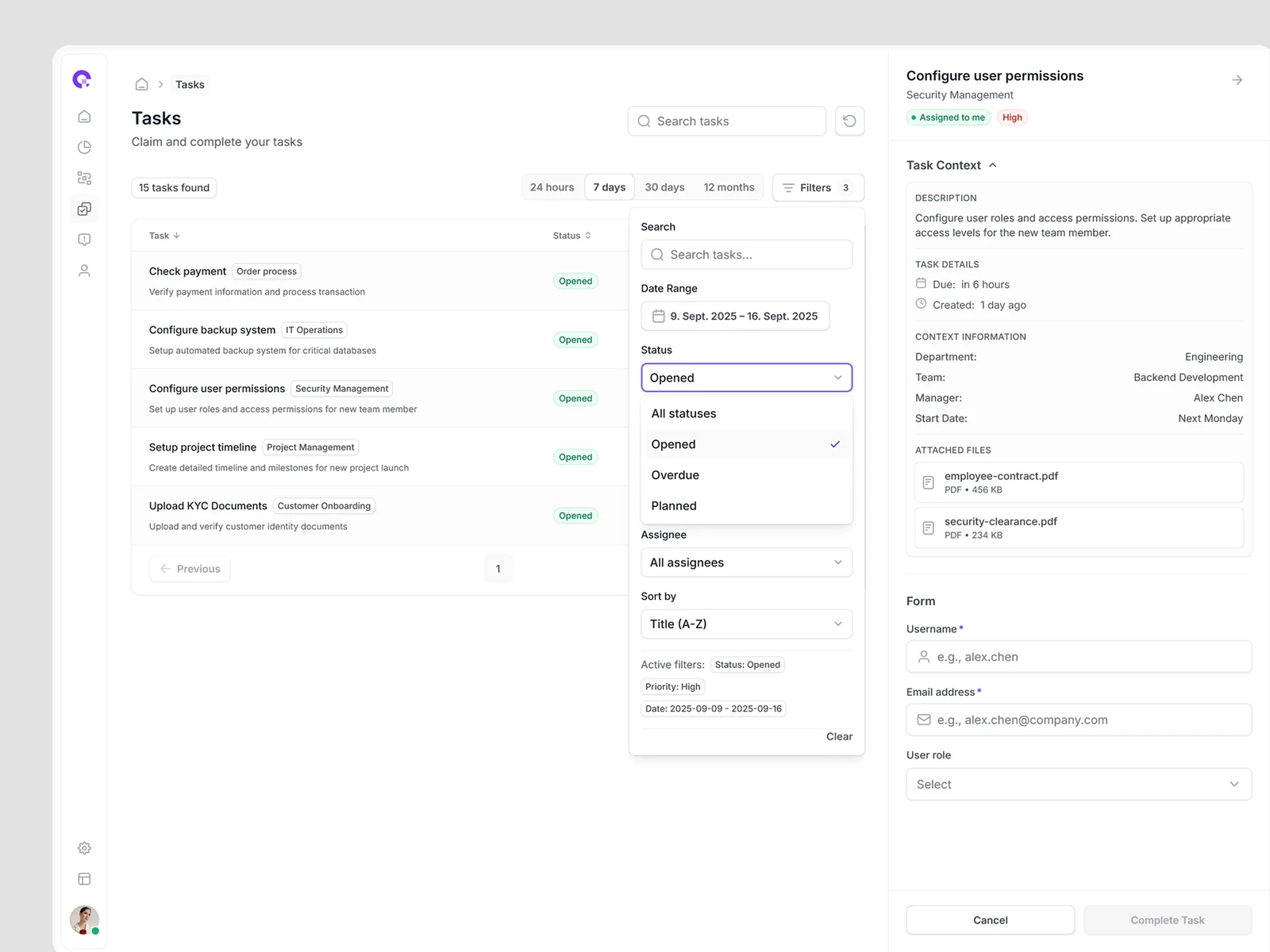The image size is (1270, 952).
Task: Select All statuses in the status list
Action: click(683, 413)
